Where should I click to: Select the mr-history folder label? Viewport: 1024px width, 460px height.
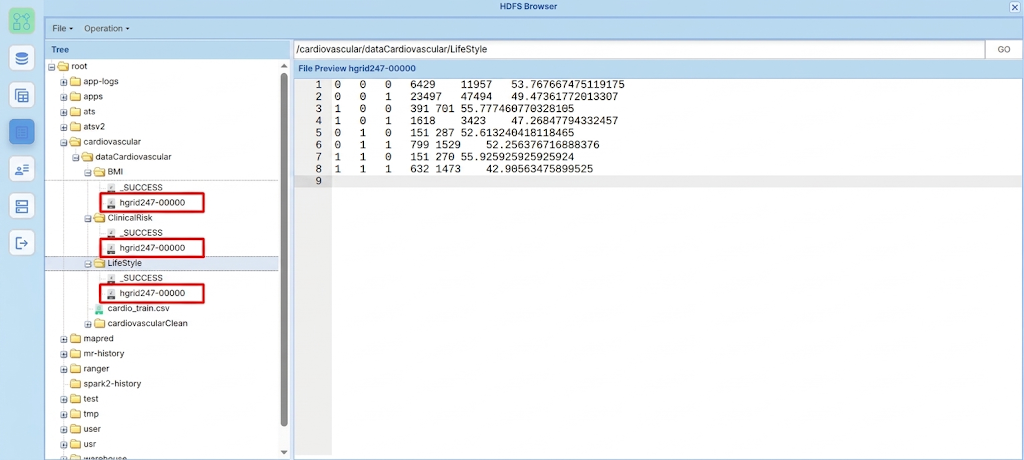(x=104, y=353)
